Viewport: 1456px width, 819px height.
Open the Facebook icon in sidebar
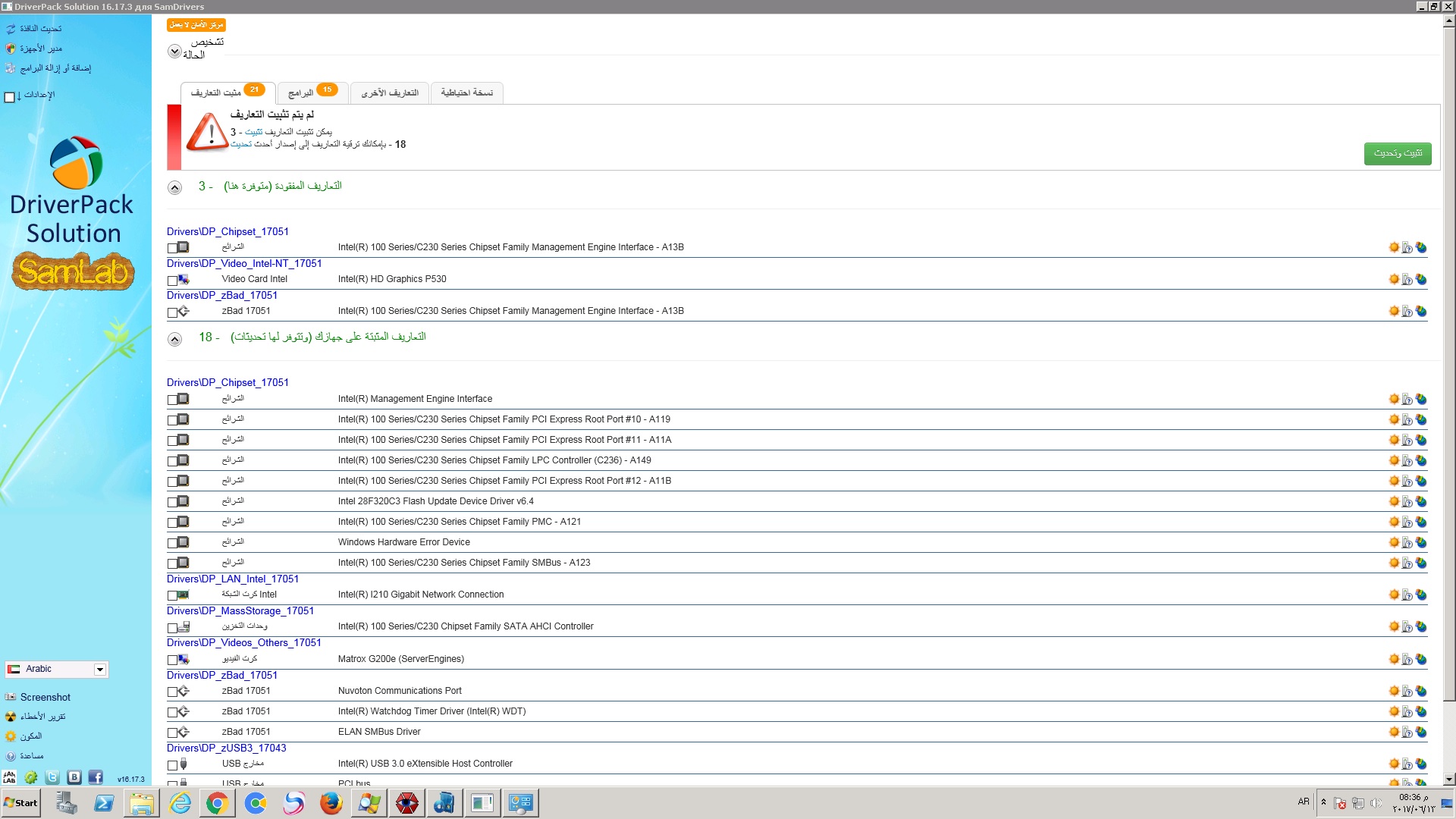click(x=96, y=777)
